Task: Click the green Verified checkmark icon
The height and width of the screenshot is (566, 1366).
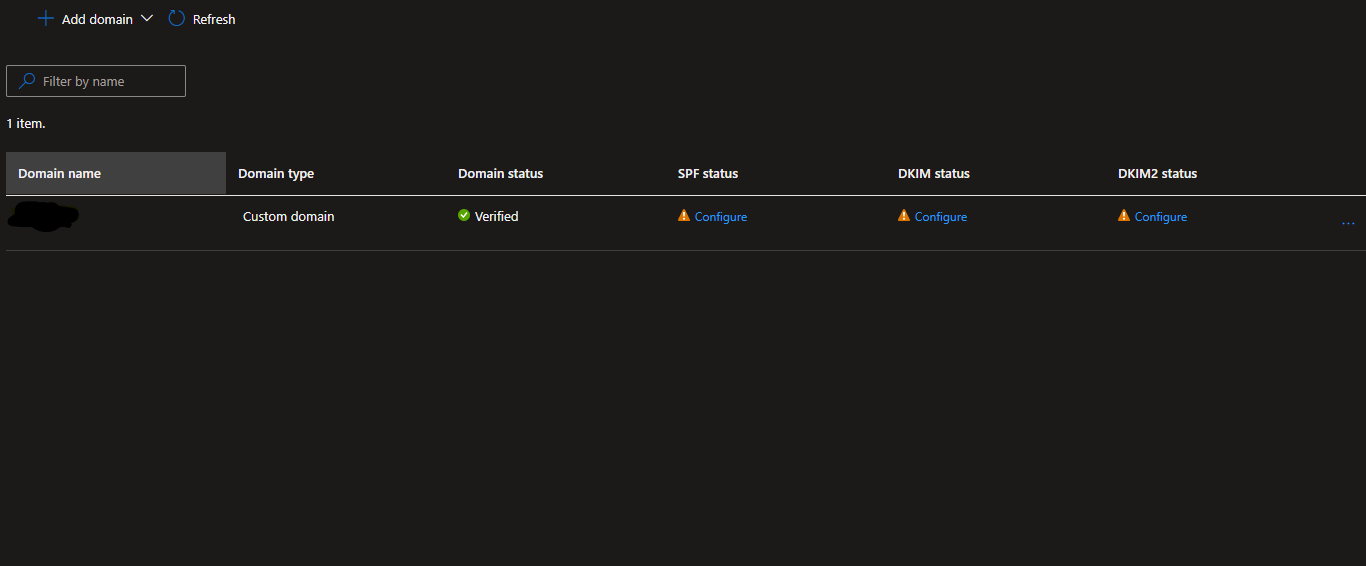Action: [x=464, y=215]
